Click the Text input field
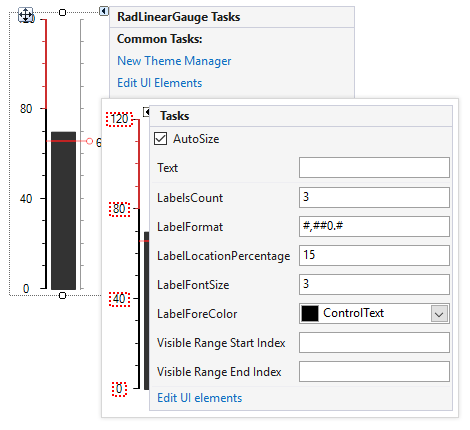 pos(374,168)
